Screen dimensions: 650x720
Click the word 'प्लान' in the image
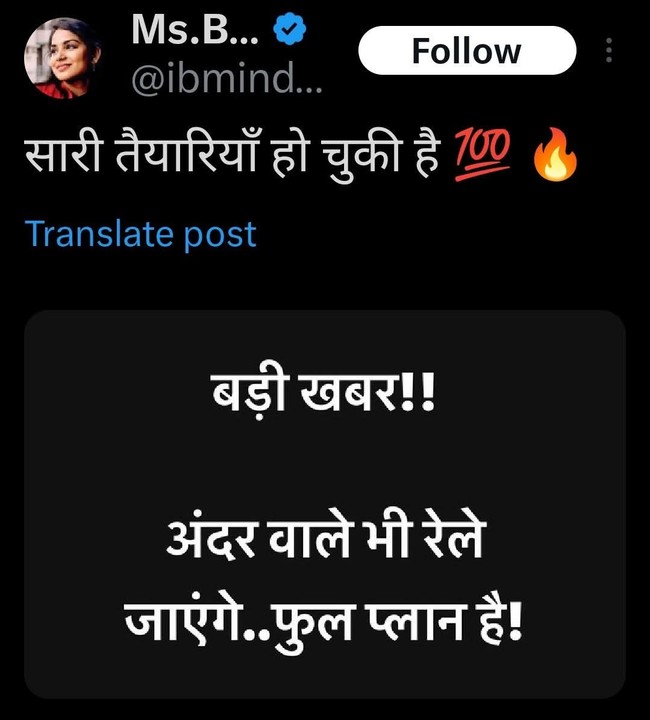(417, 622)
